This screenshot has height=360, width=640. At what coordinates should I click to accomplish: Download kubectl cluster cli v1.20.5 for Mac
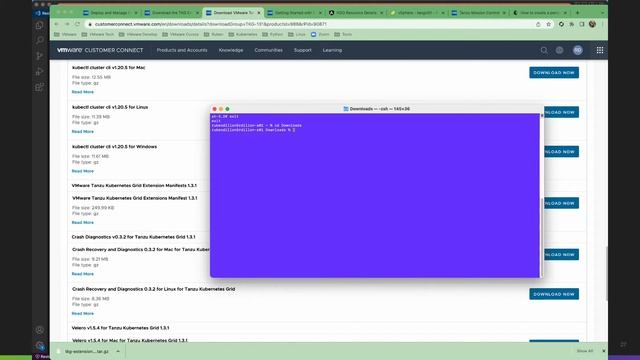[554, 73]
